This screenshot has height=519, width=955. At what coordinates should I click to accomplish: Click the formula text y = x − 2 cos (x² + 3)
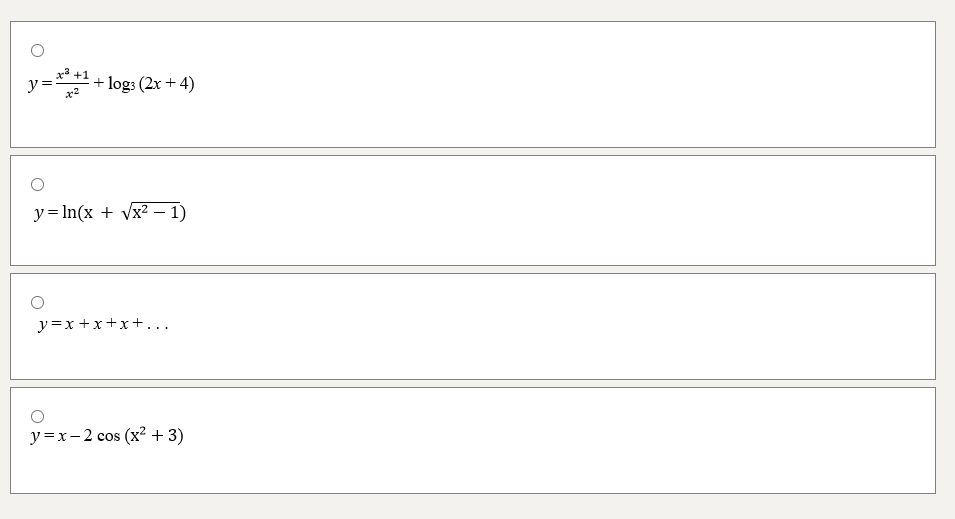pos(107,436)
